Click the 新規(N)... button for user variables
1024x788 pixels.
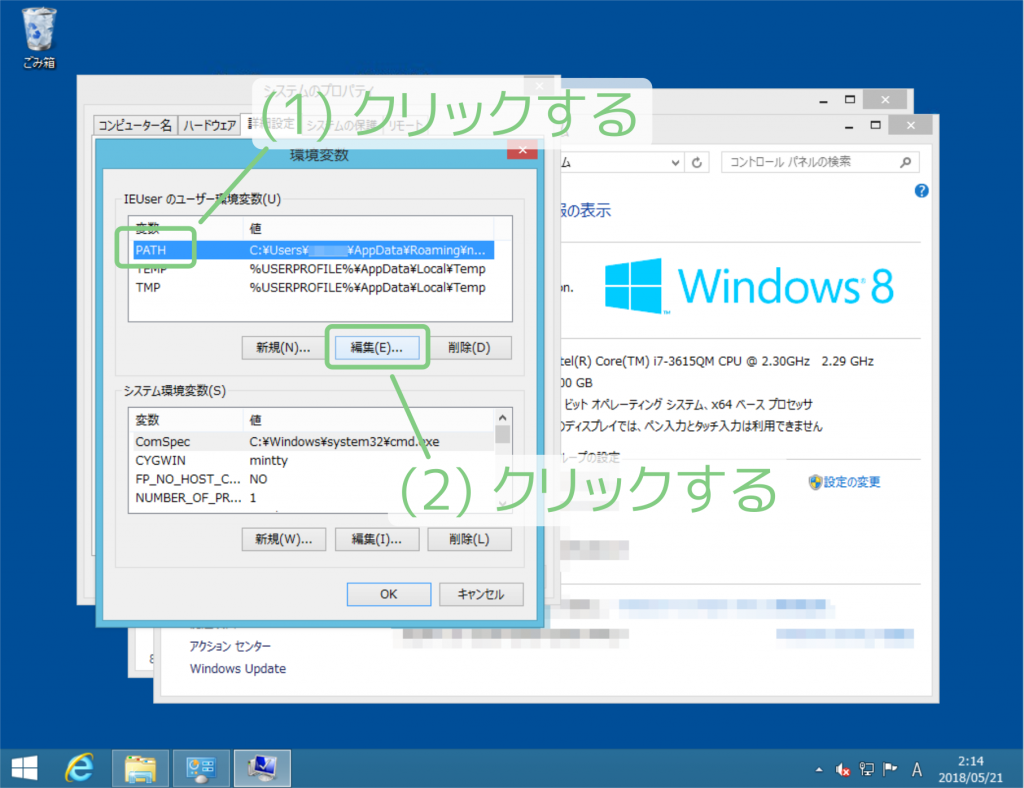click(283, 347)
